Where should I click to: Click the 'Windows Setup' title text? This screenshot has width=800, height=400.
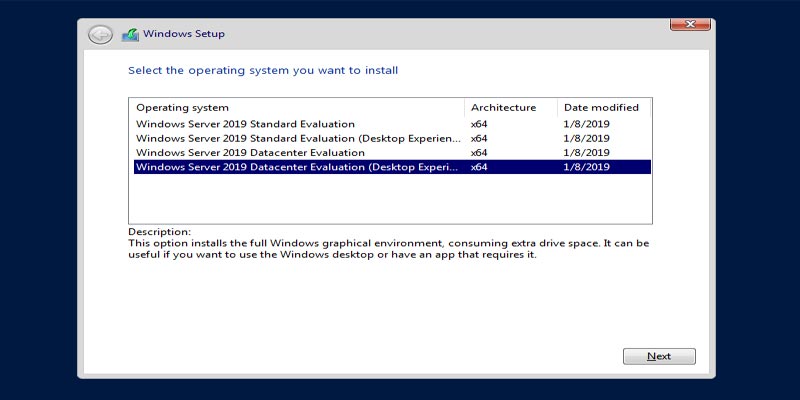[184, 34]
